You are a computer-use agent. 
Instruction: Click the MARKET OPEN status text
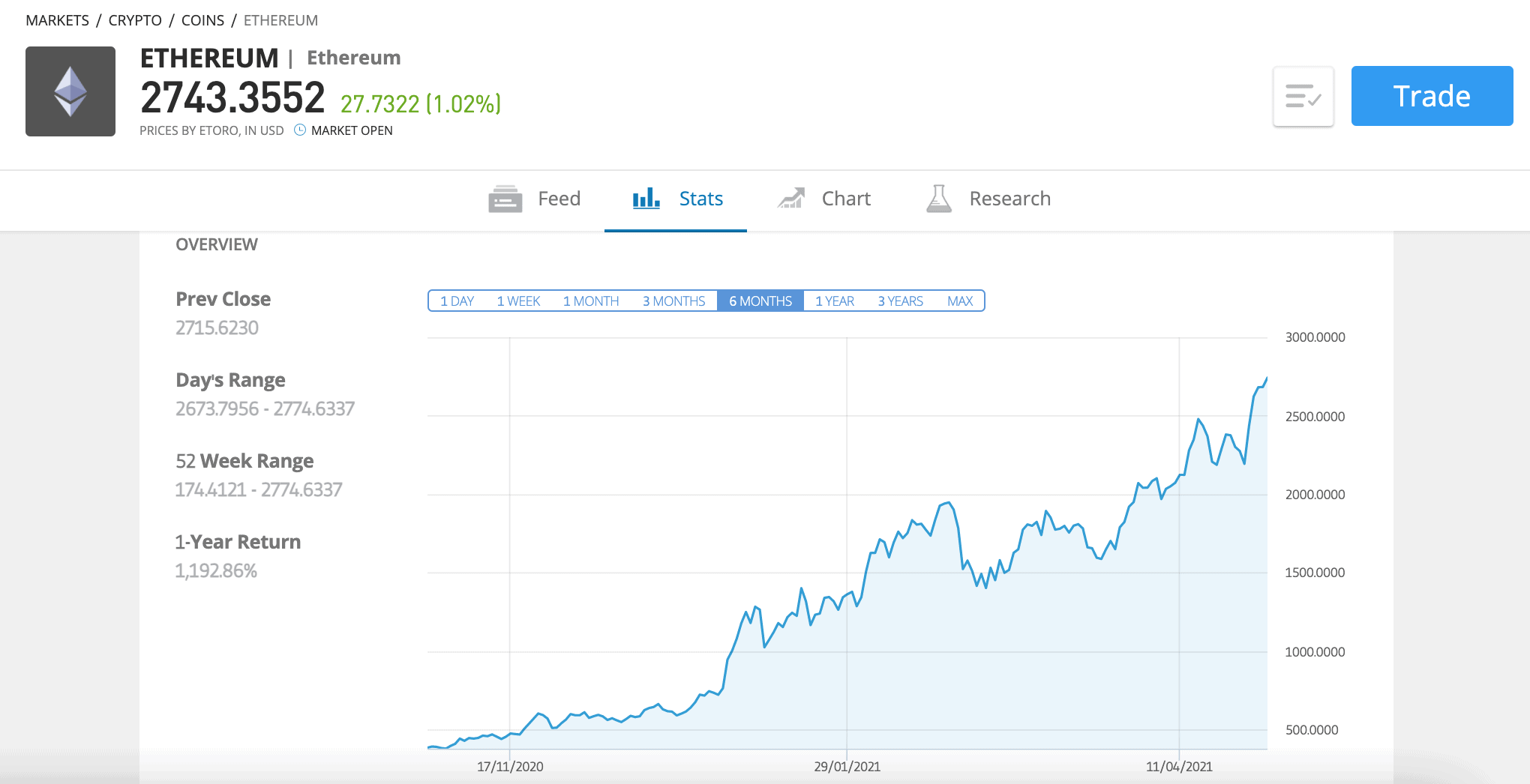[x=352, y=130]
